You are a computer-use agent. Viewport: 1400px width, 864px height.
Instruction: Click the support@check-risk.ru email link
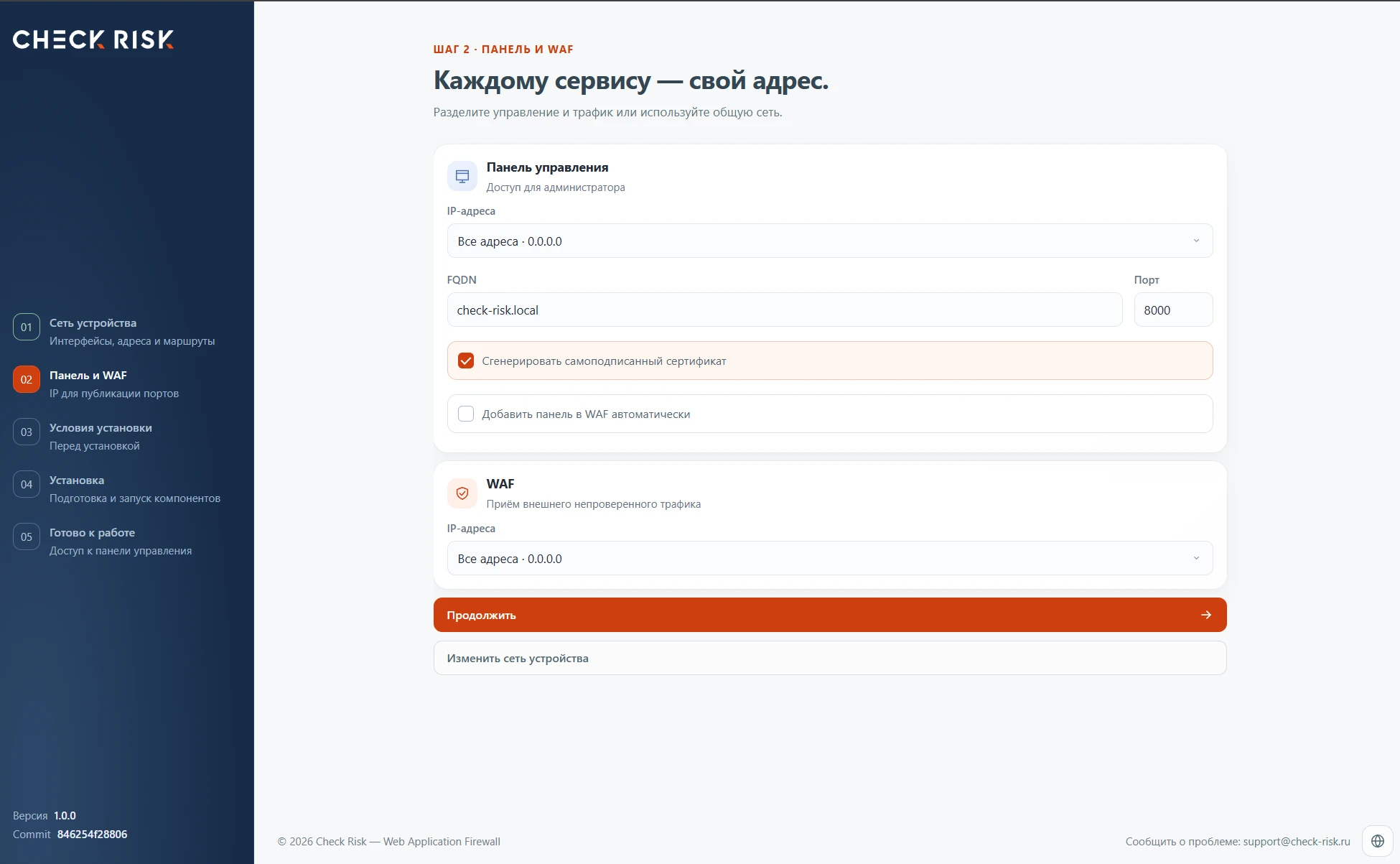tap(1297, 842)
